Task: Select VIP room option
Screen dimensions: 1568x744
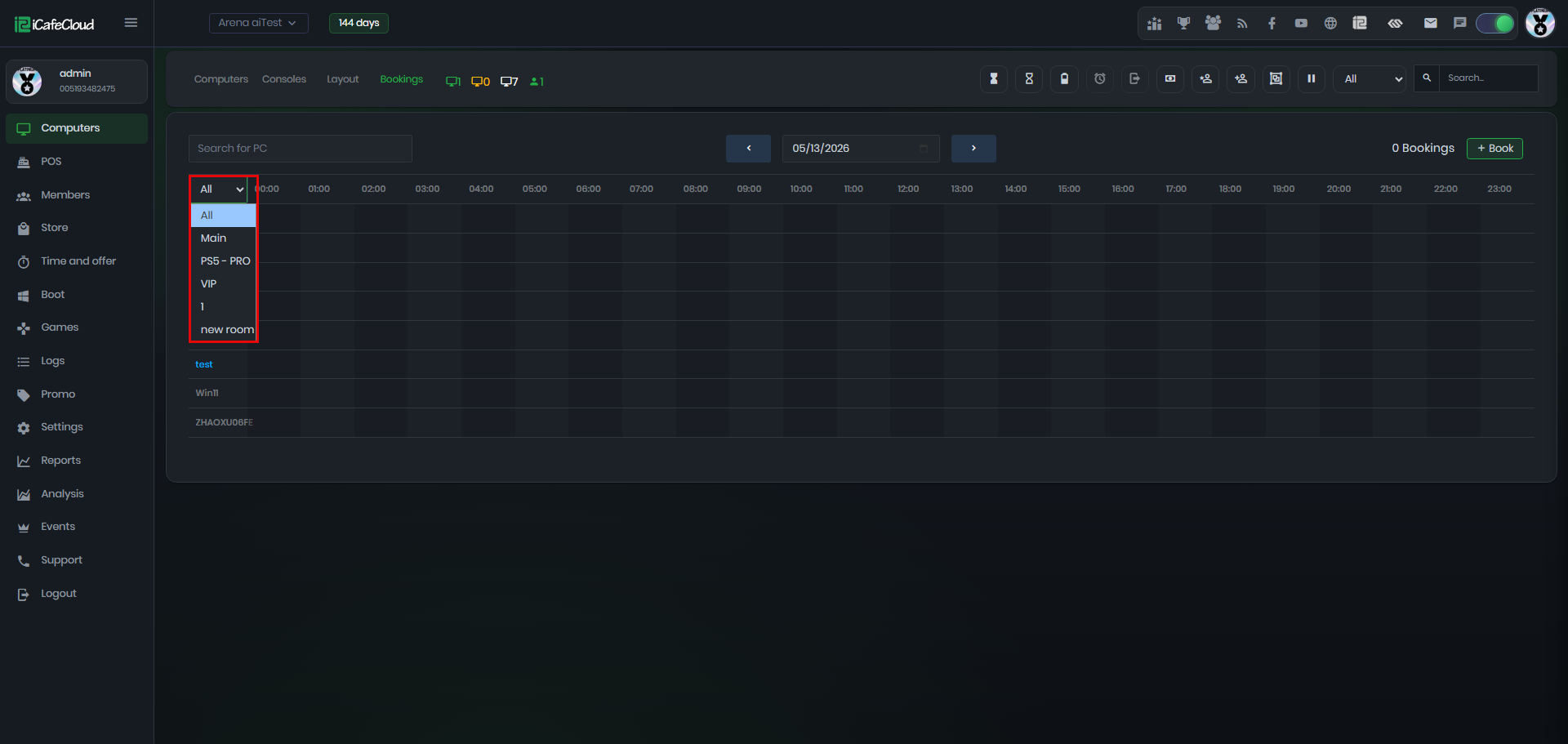Action: (223, 284)
